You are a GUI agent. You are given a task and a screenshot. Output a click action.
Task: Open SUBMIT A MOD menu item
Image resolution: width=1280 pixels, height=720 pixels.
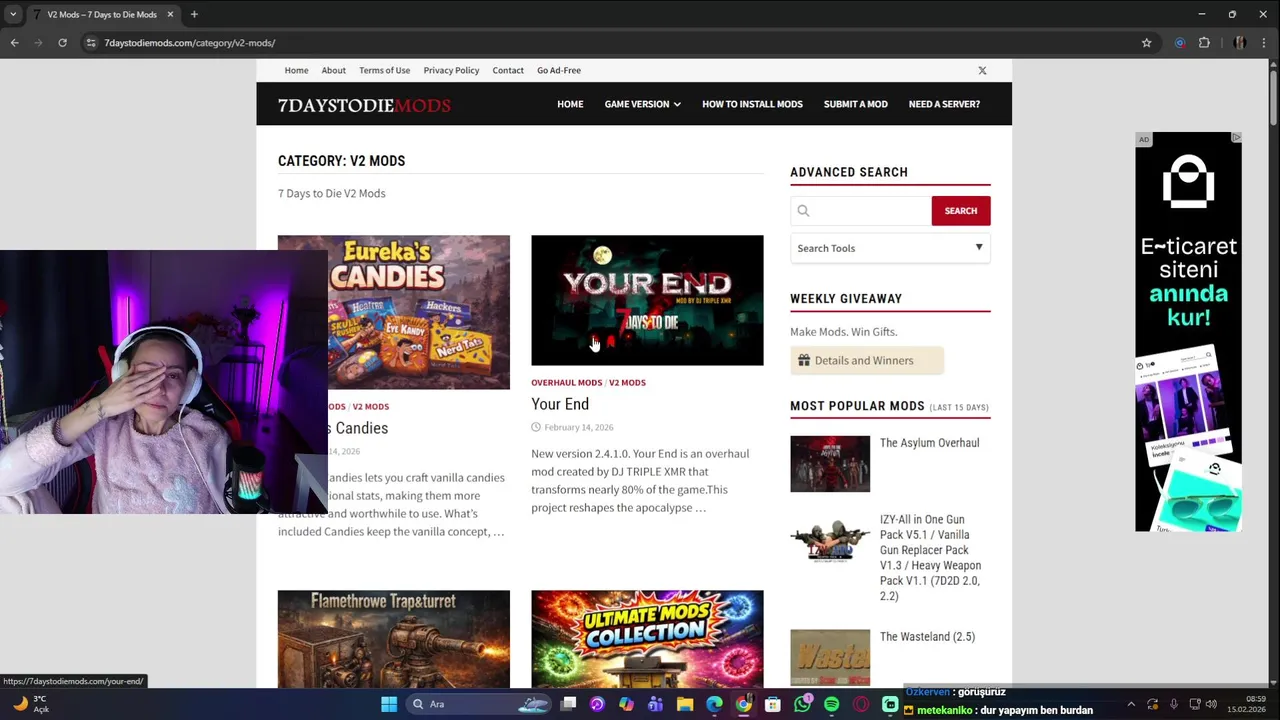pyautogui.click(x=855, y=104)
